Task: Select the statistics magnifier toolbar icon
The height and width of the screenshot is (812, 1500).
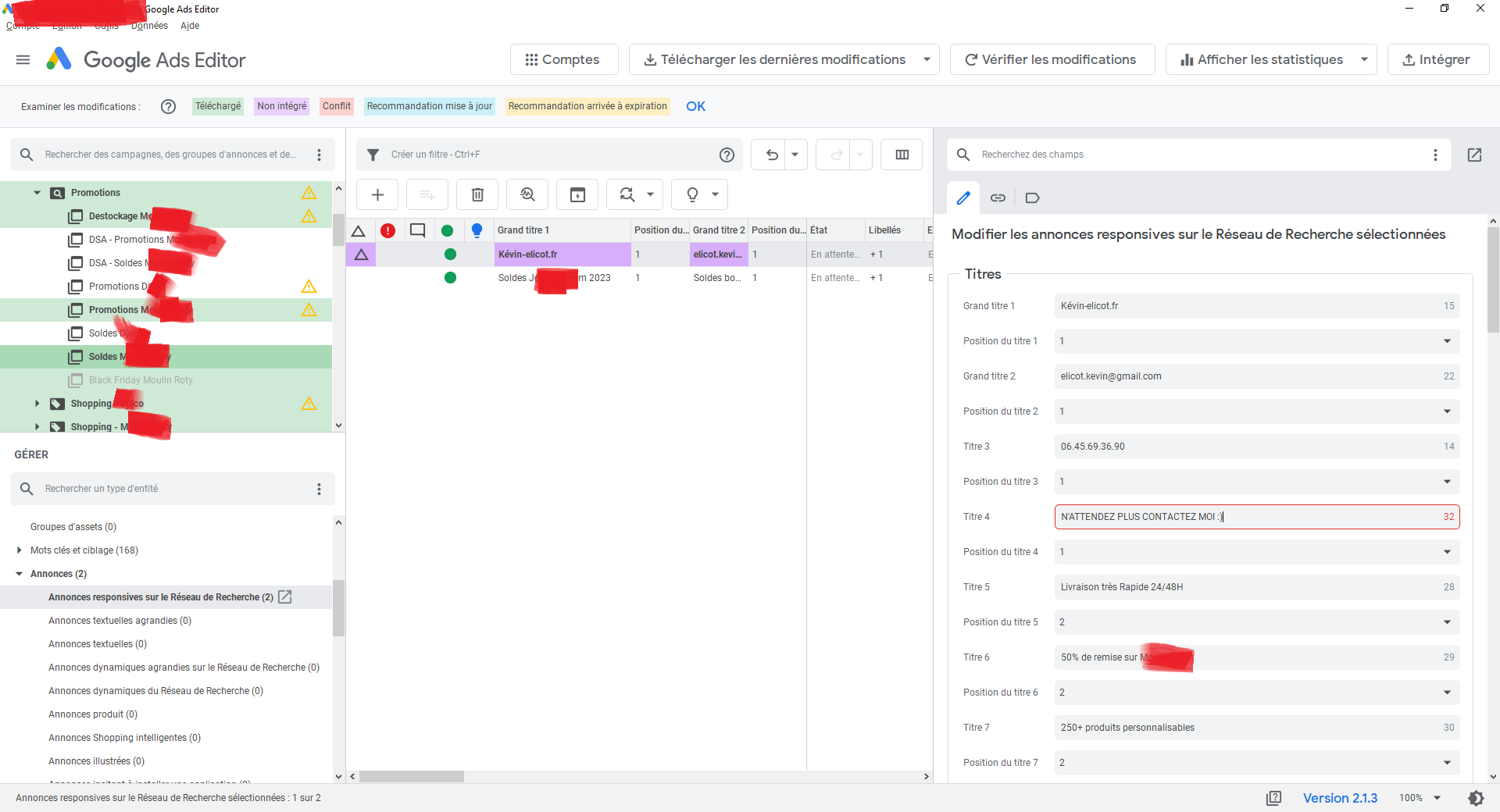Action: pos(527,194)
